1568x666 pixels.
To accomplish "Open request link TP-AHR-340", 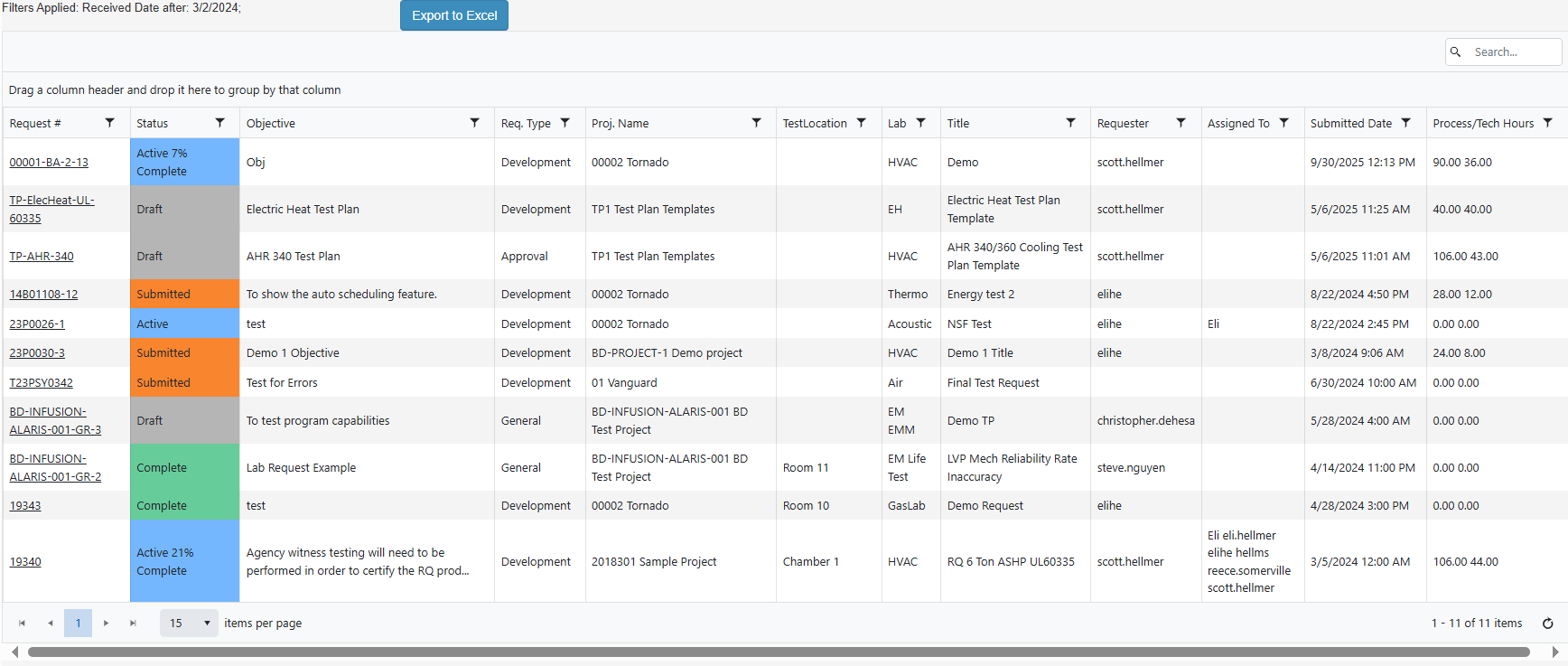I will pos(42,257).
